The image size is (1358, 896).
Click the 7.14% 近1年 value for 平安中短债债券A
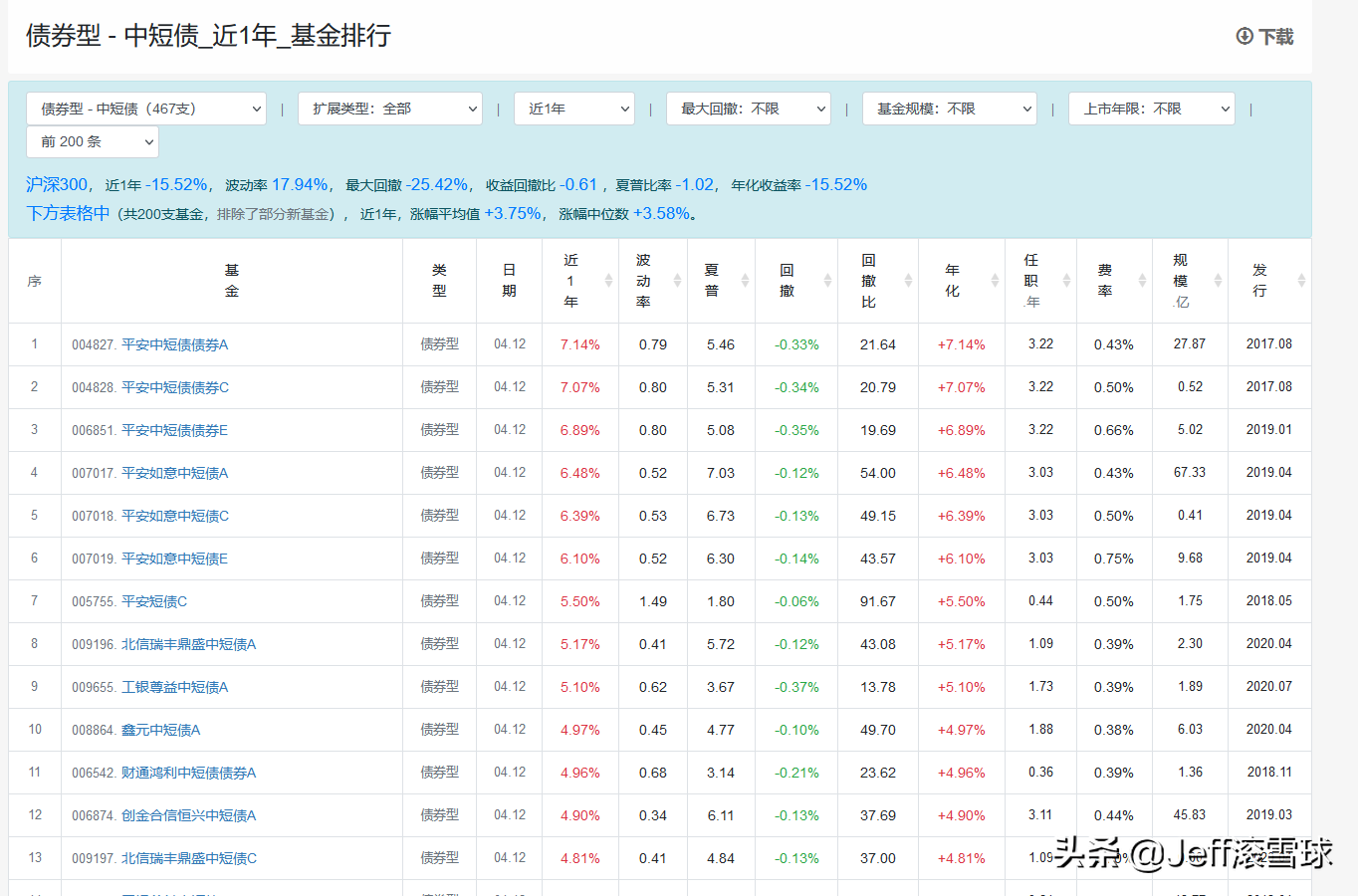point(580,344)
